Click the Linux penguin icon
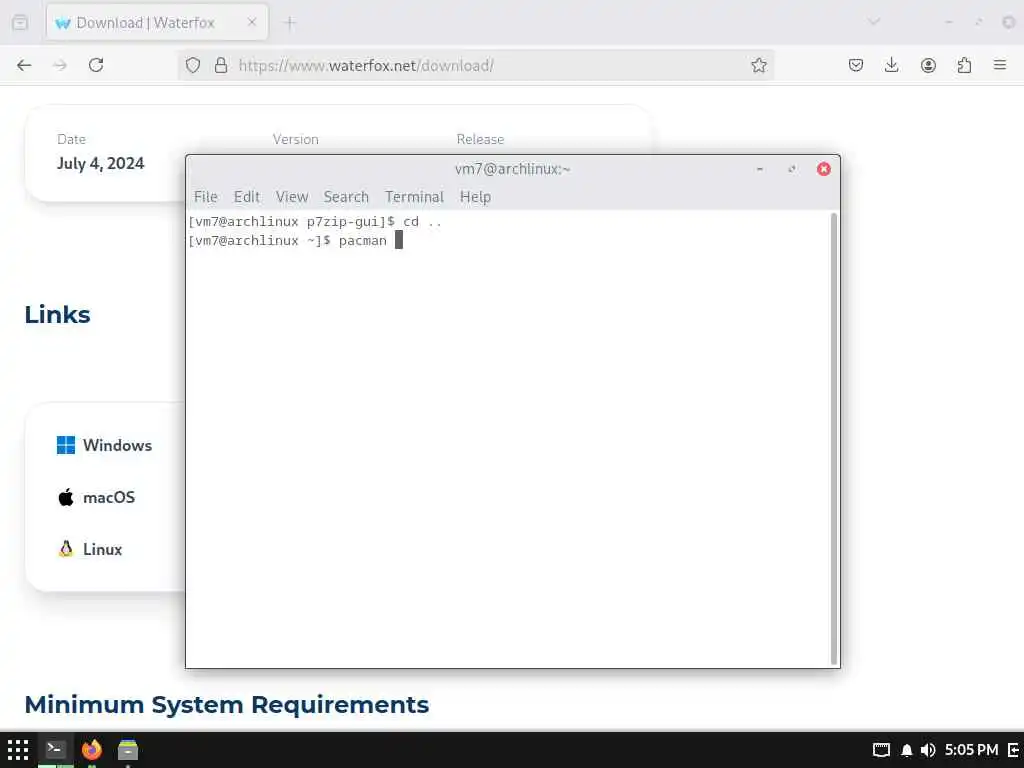Screen dimensions: 1024x768 pyautogui.click(x=65, y=549)
